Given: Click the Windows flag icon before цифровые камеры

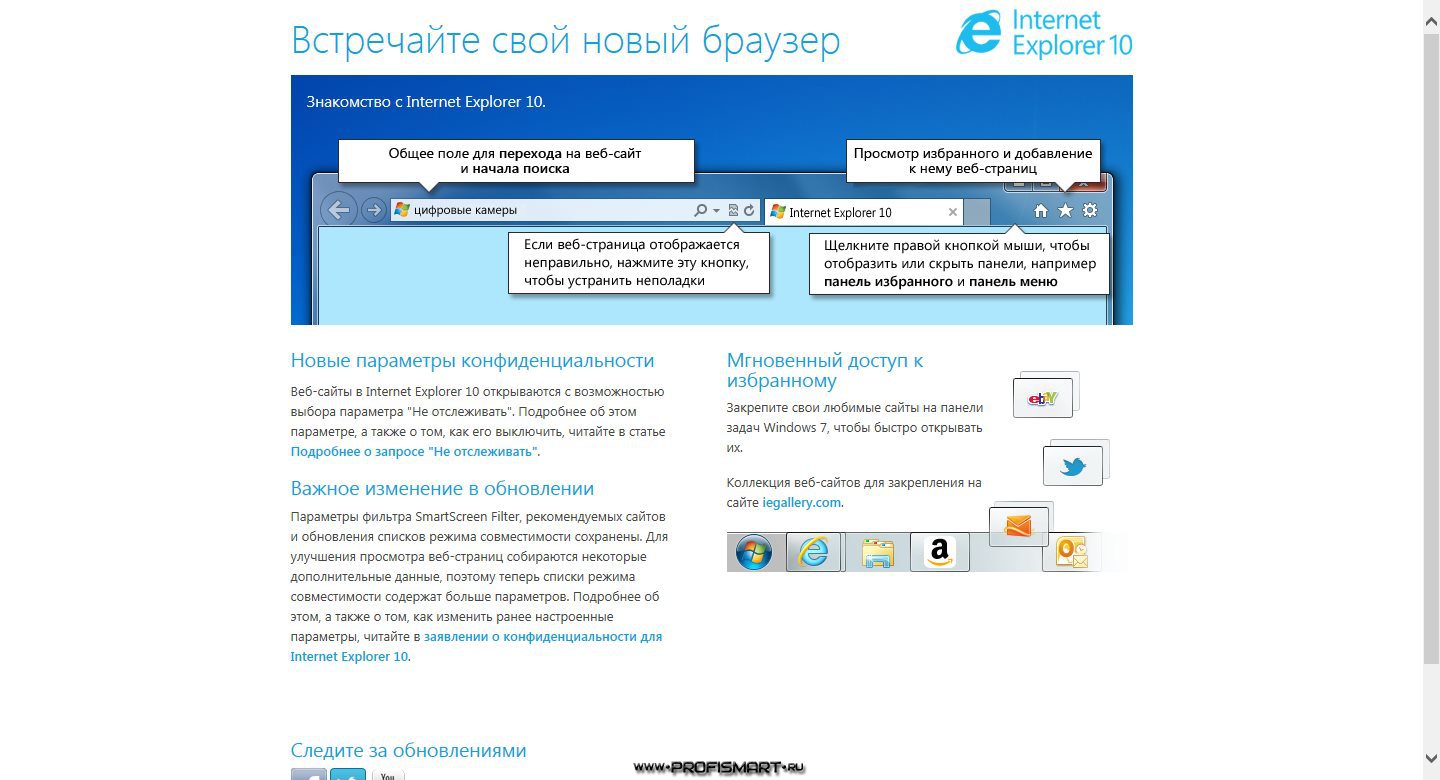Looking at the screenshot, I should point(402,210).
